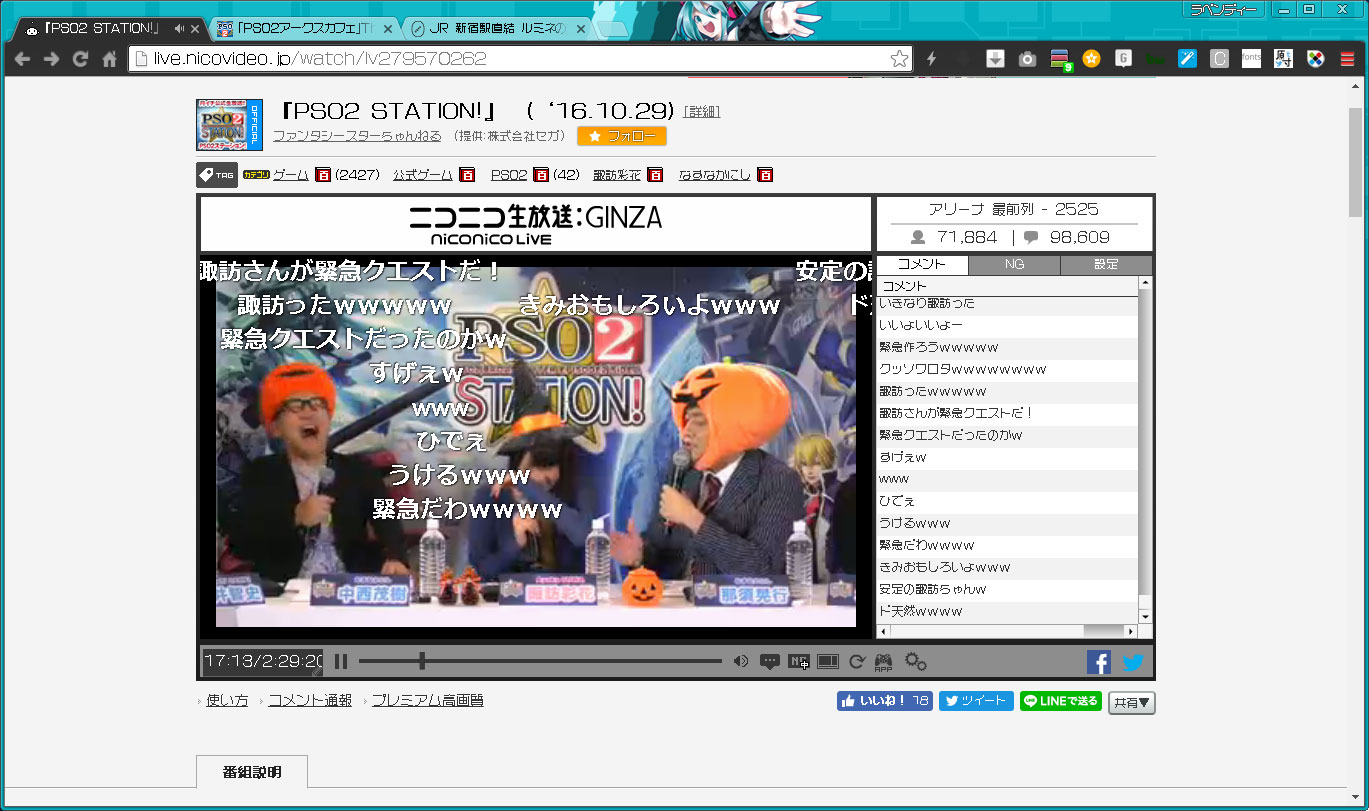The width and height of the screenshot is (1369, 811).
Task: Open player settings gears icon
Action: (x=915, y=661)
